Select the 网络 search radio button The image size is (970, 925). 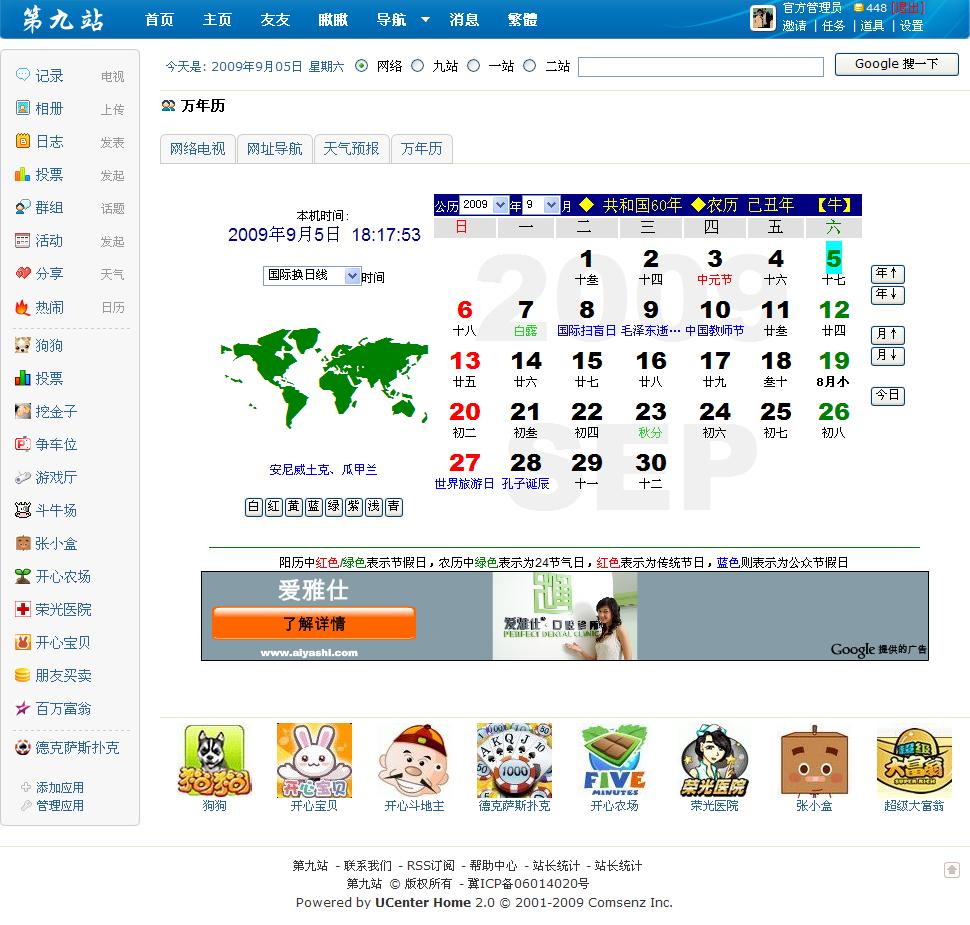(361, 66)
